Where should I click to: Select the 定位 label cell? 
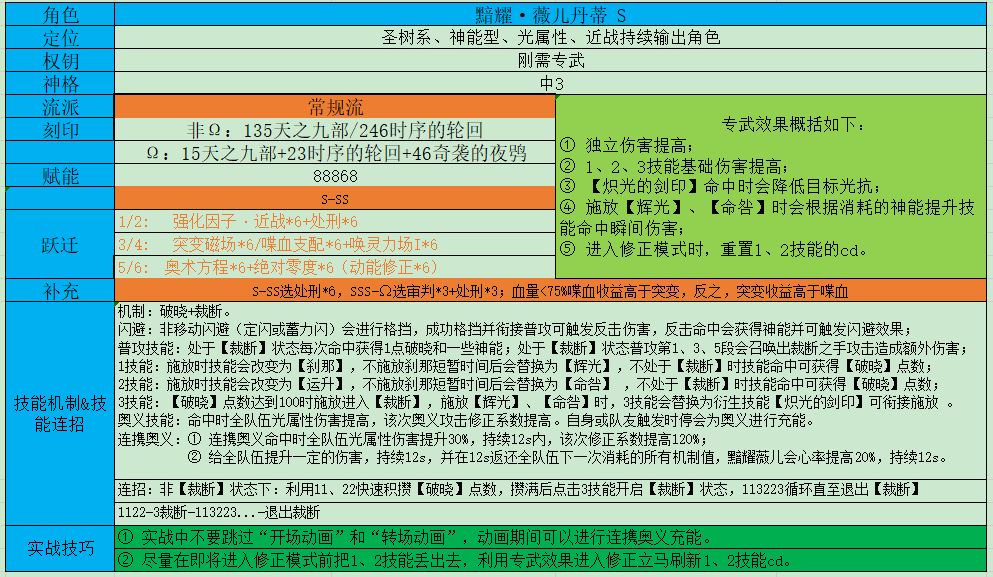pos(60,37)
